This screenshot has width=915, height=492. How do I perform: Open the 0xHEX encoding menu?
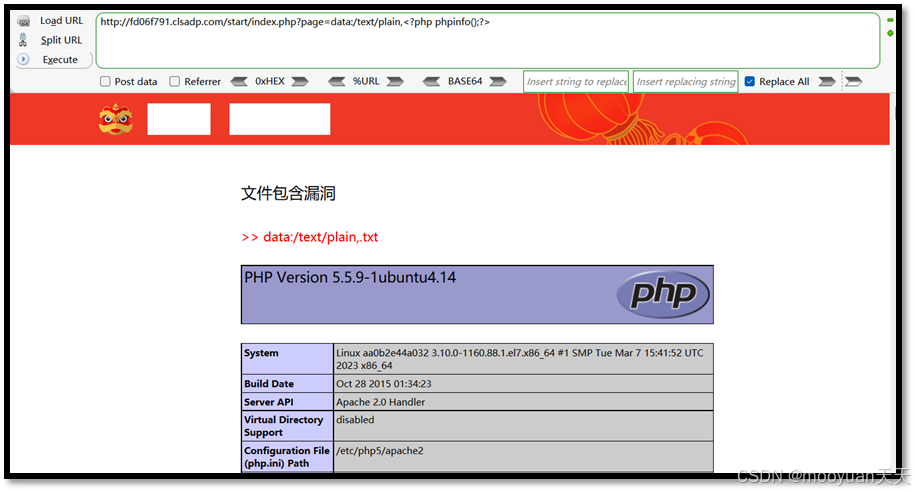(270, 81)
